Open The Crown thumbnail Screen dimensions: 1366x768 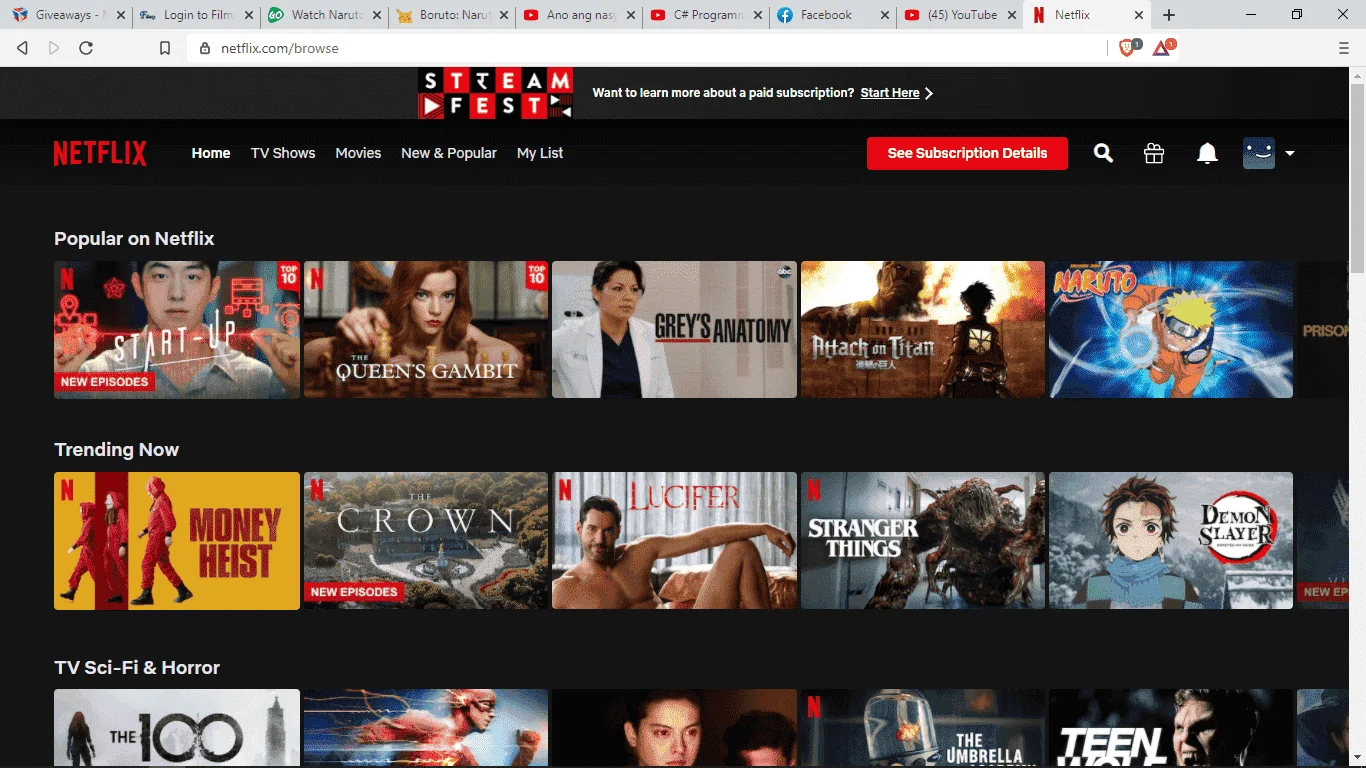[x=426, y=541]
